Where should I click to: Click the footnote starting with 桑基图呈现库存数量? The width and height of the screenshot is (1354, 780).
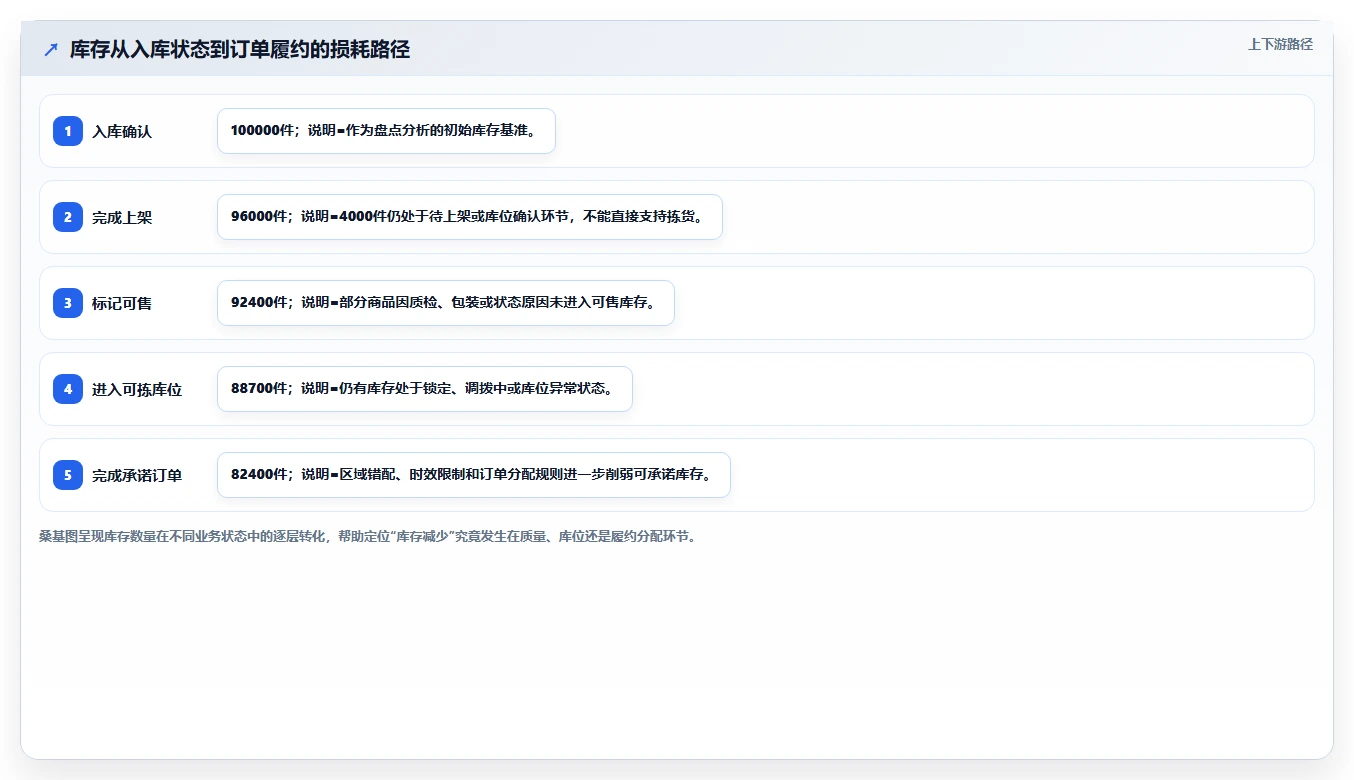[x=368, y=536]
